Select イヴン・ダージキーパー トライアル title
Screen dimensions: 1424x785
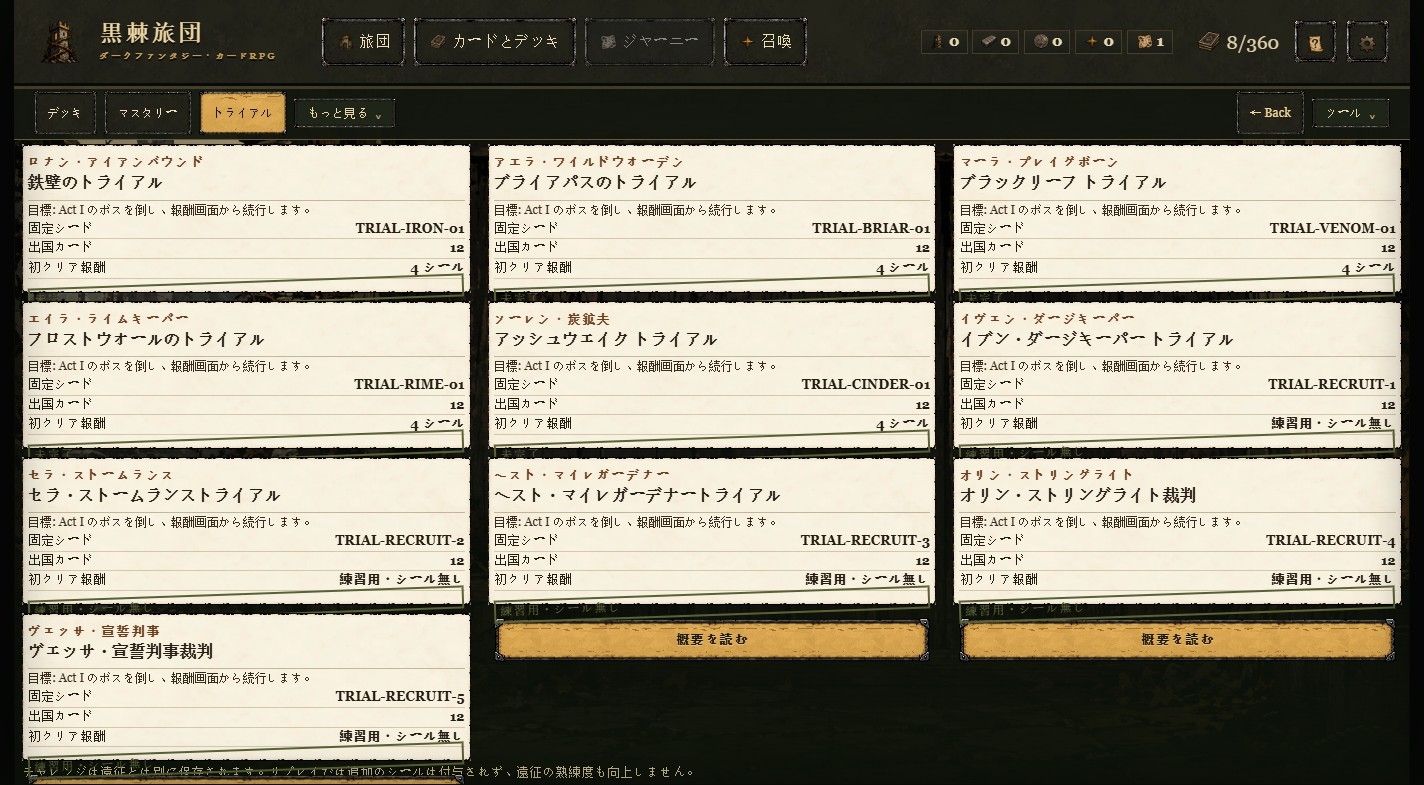[1097, 339]
